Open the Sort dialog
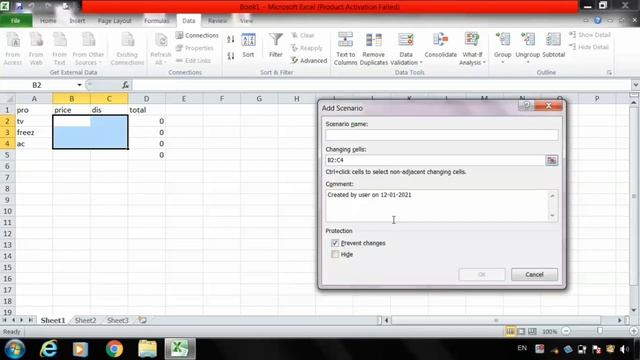The image size is (640, 360). point(248,45)
